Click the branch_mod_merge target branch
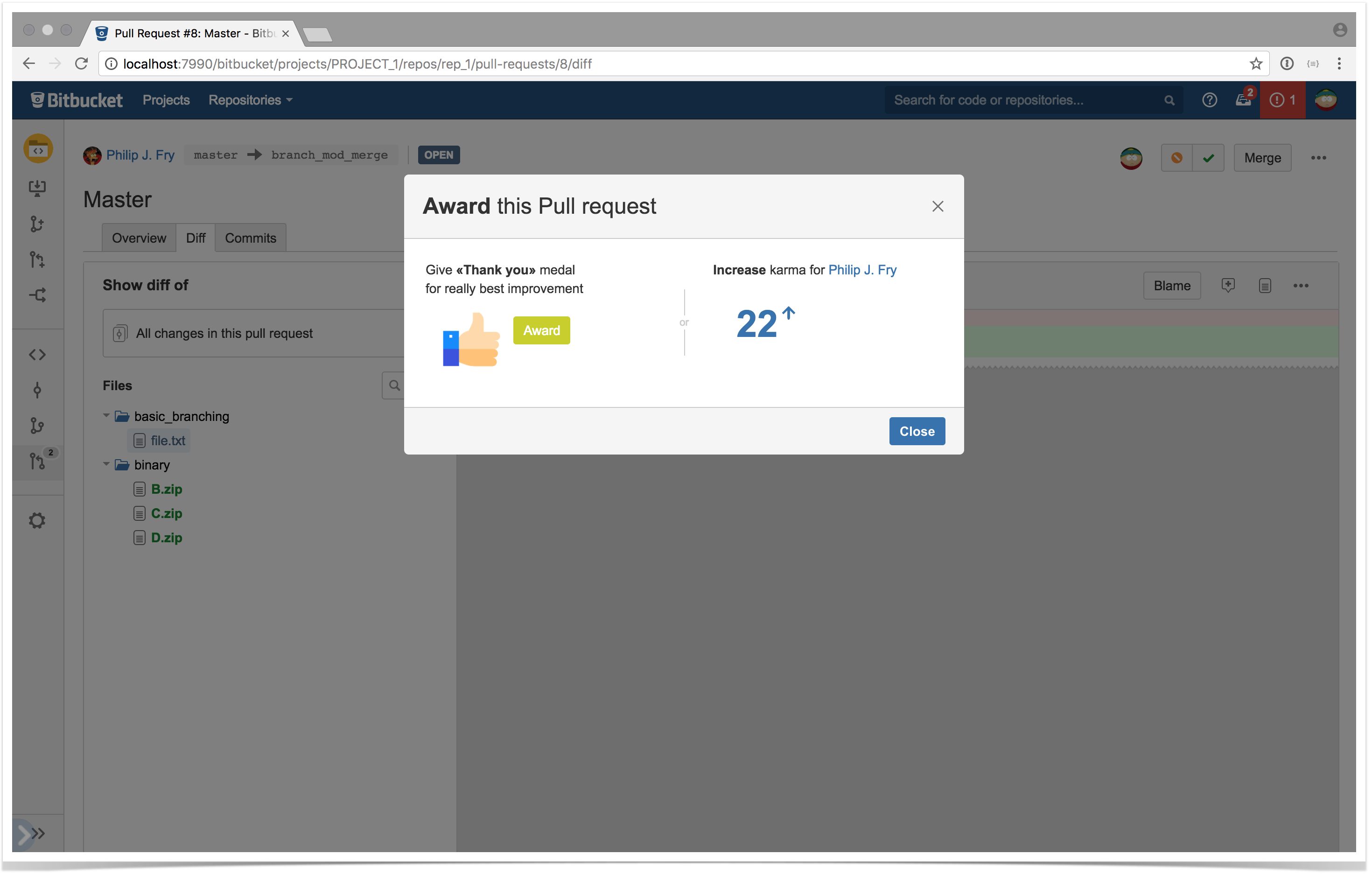Image resolution: width=1372 pixels, height=875 pixels. (329, 155)
